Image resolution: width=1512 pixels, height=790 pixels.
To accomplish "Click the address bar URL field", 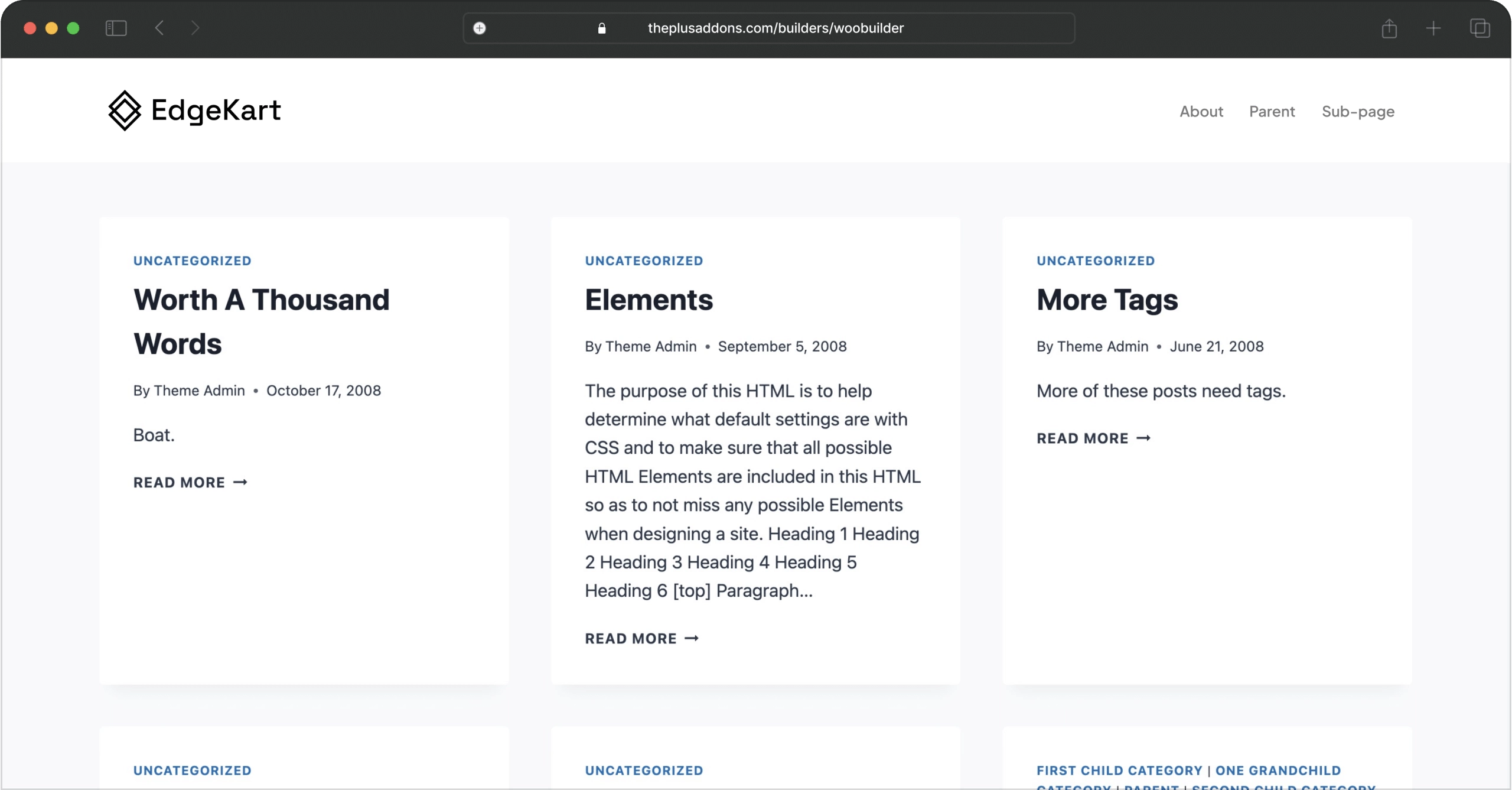I will 775,28.
